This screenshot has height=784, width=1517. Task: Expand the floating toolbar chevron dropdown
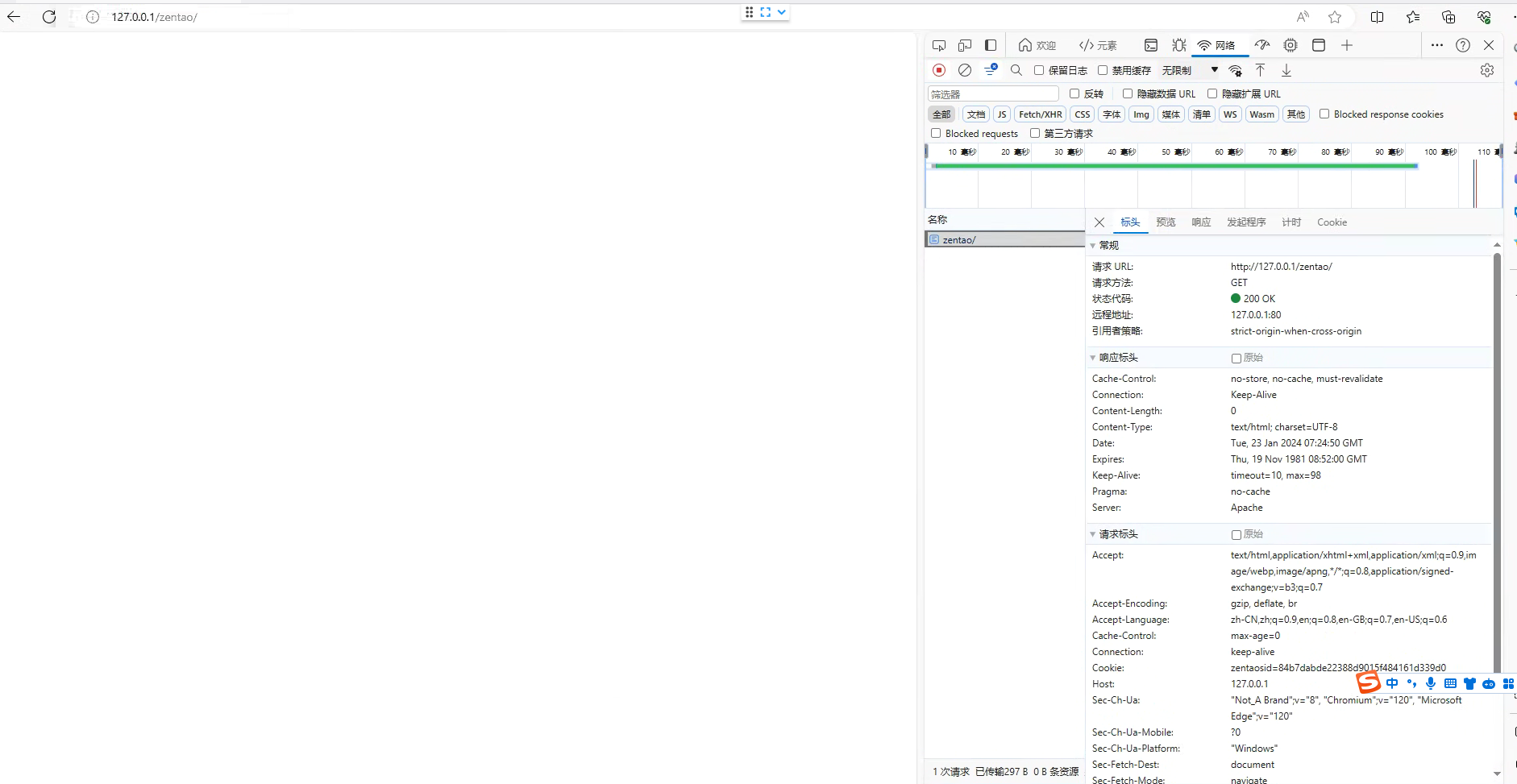pos(781,12)
